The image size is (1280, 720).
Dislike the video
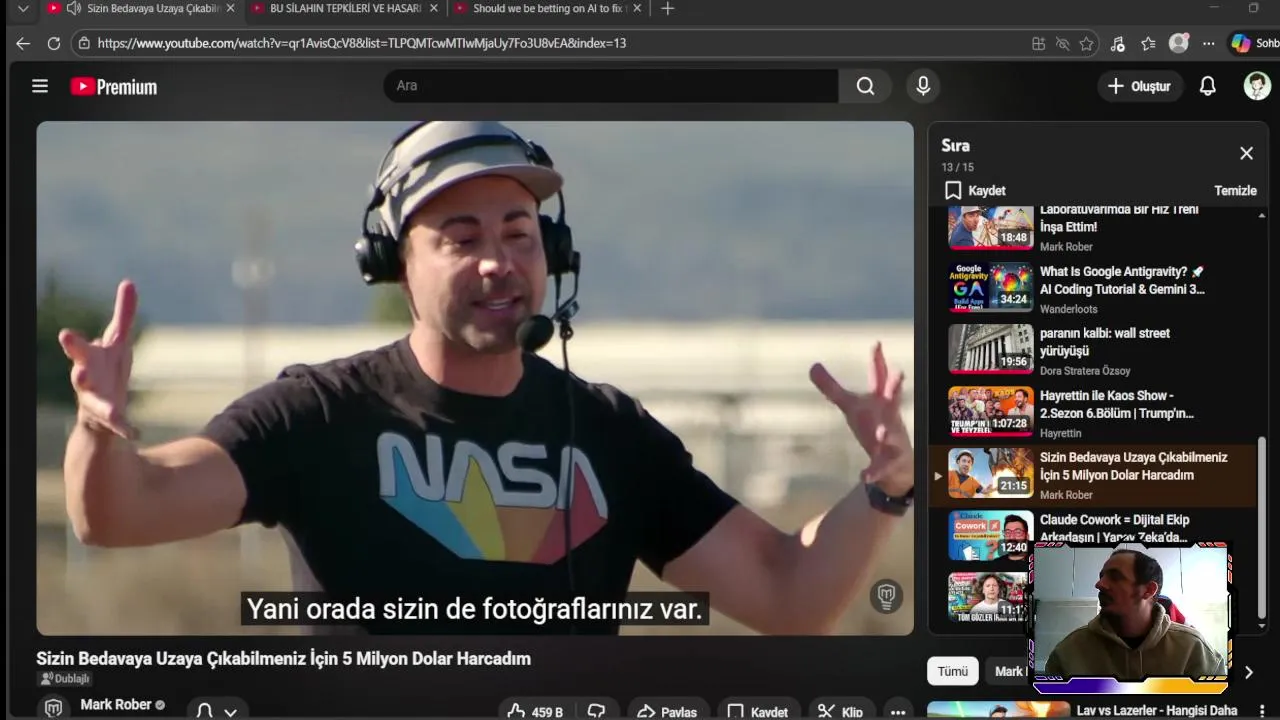click(597, 711)
